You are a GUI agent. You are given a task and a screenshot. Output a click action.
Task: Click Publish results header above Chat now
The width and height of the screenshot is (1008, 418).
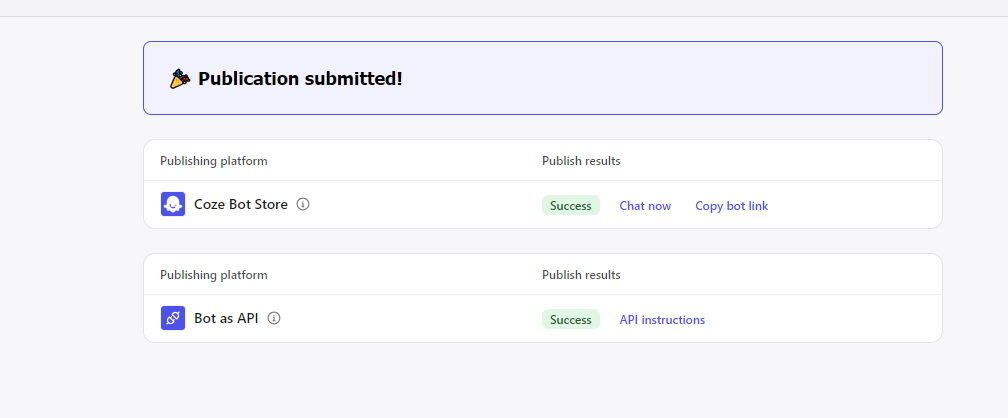(x=581, y=161)
